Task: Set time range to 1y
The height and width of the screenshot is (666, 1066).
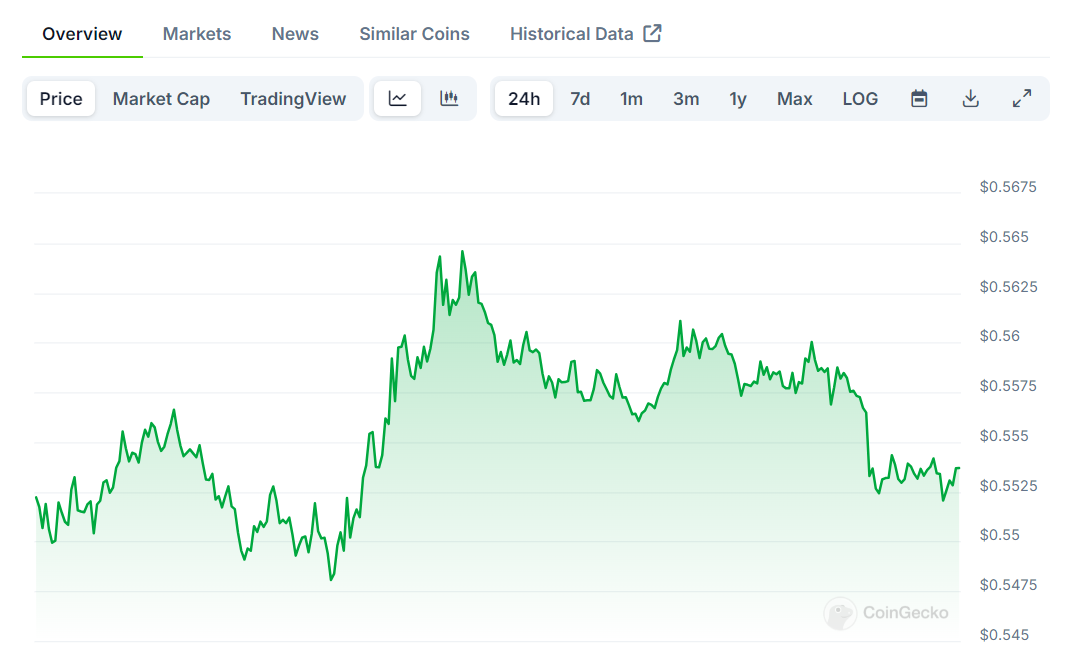Action: click(738, 99)
